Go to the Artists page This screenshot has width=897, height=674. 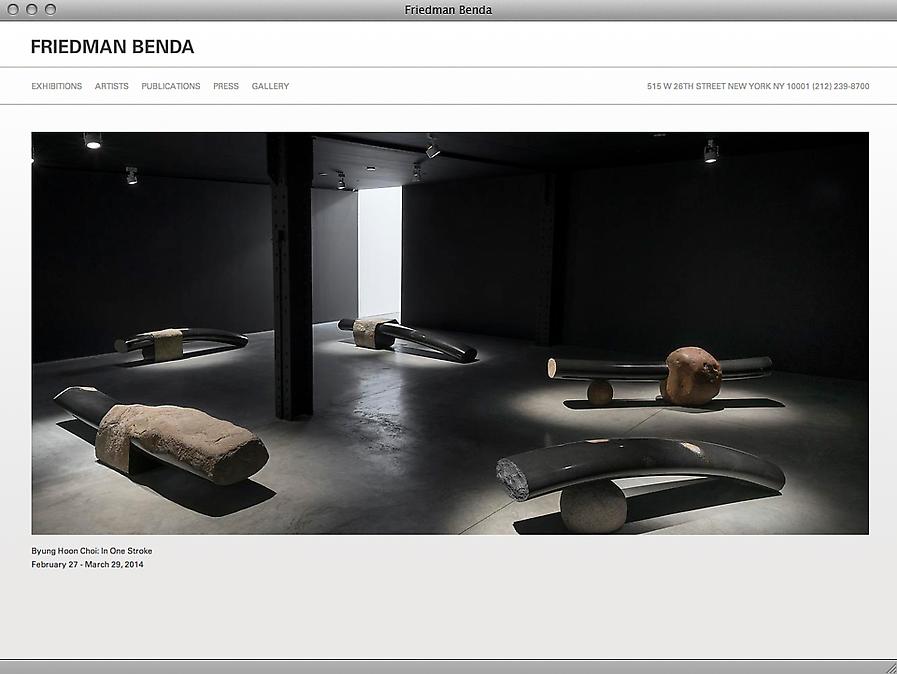(112, 86)
